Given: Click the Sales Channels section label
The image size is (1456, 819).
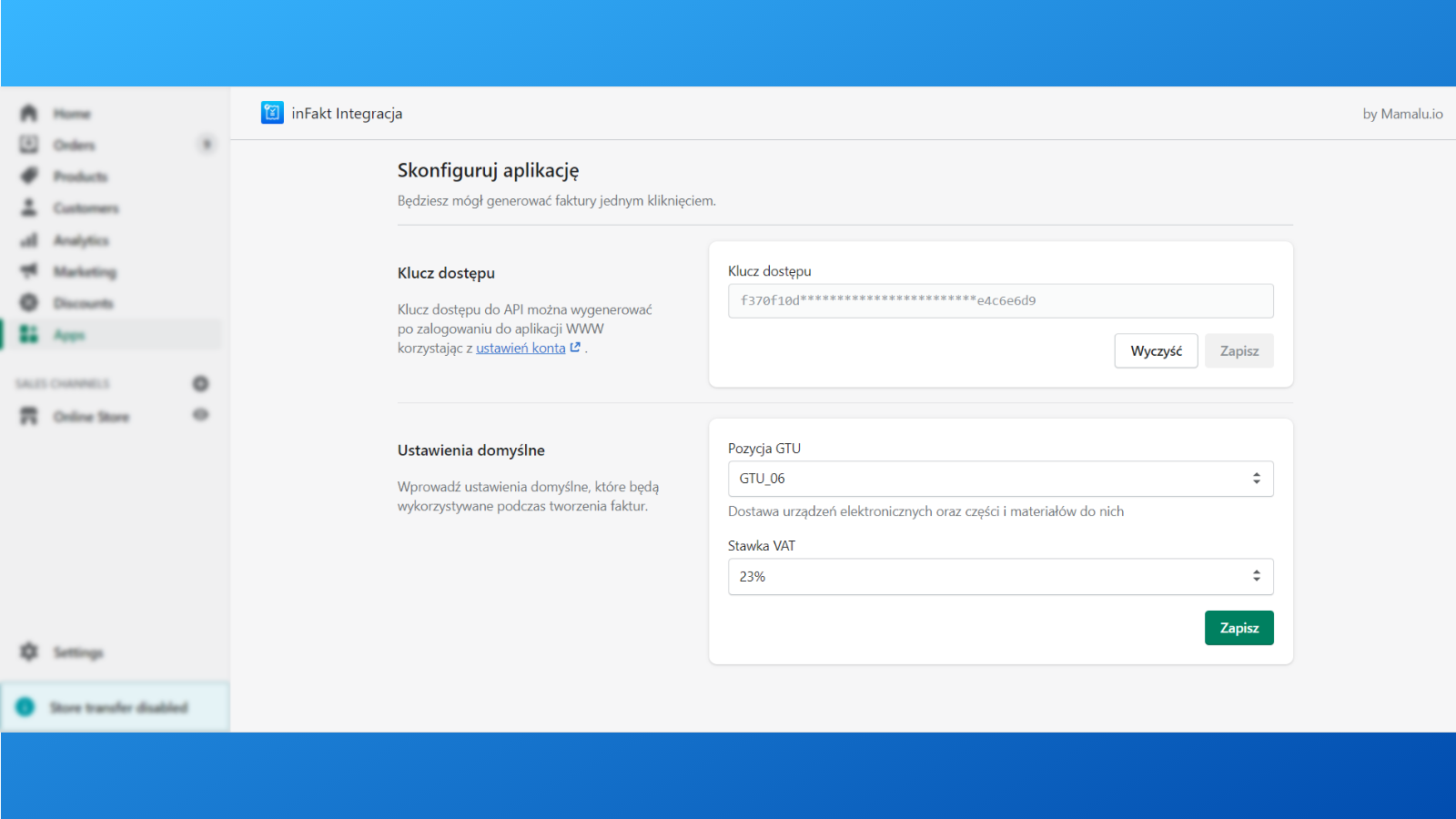Looking at the screenshot, I should click(x=62, y=384).
